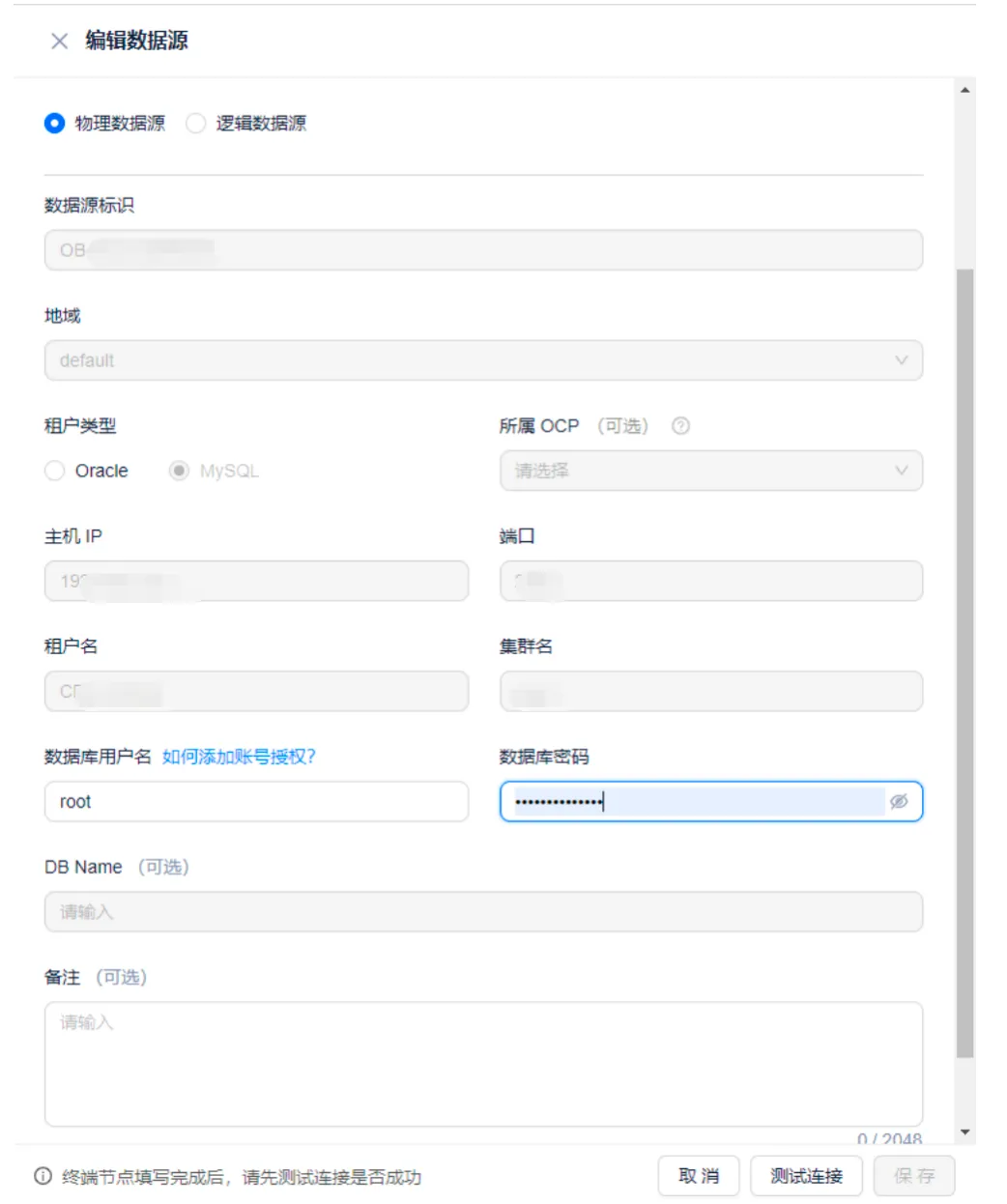Select 逻辑数据源 radio button
1007x1204 pixels.
196,124
